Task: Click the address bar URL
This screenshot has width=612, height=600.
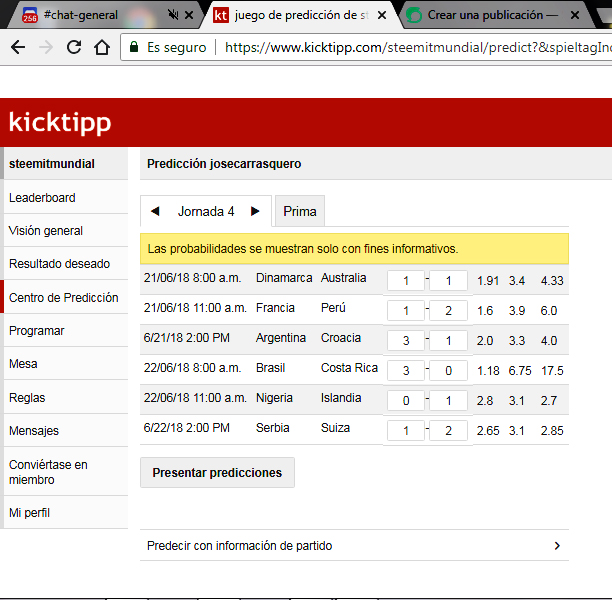Action: [x=418, y=47]
